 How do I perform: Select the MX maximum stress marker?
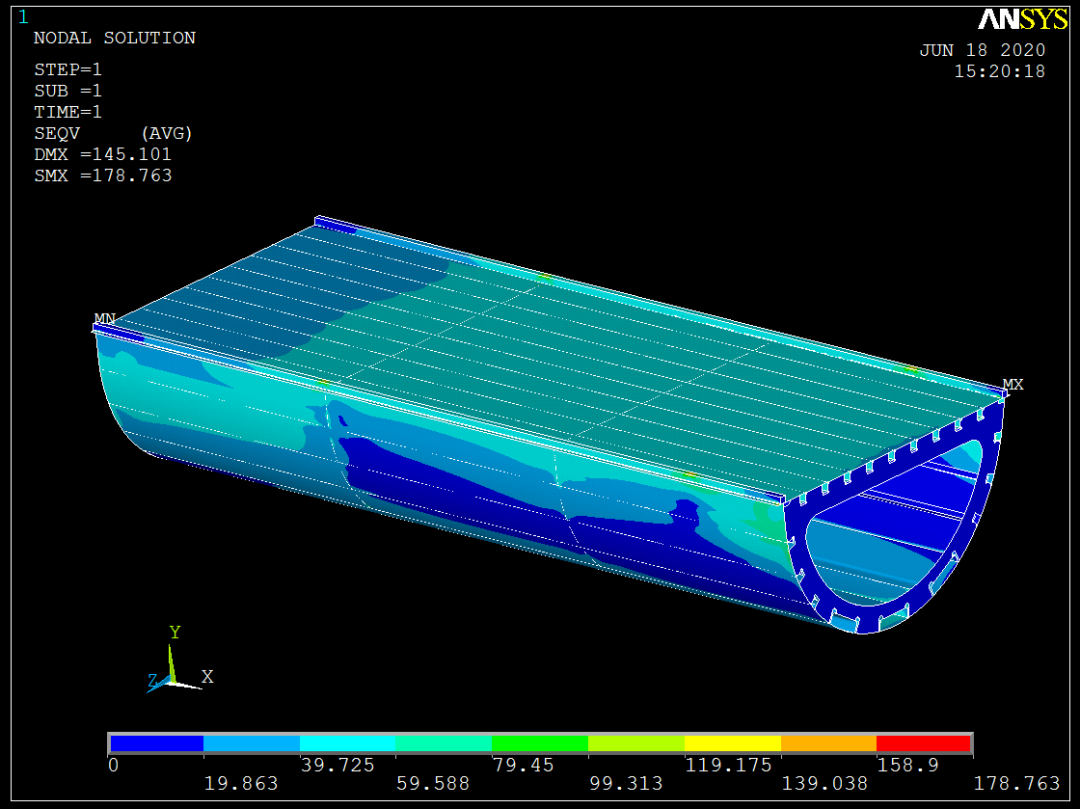(x=1012, y=385)
